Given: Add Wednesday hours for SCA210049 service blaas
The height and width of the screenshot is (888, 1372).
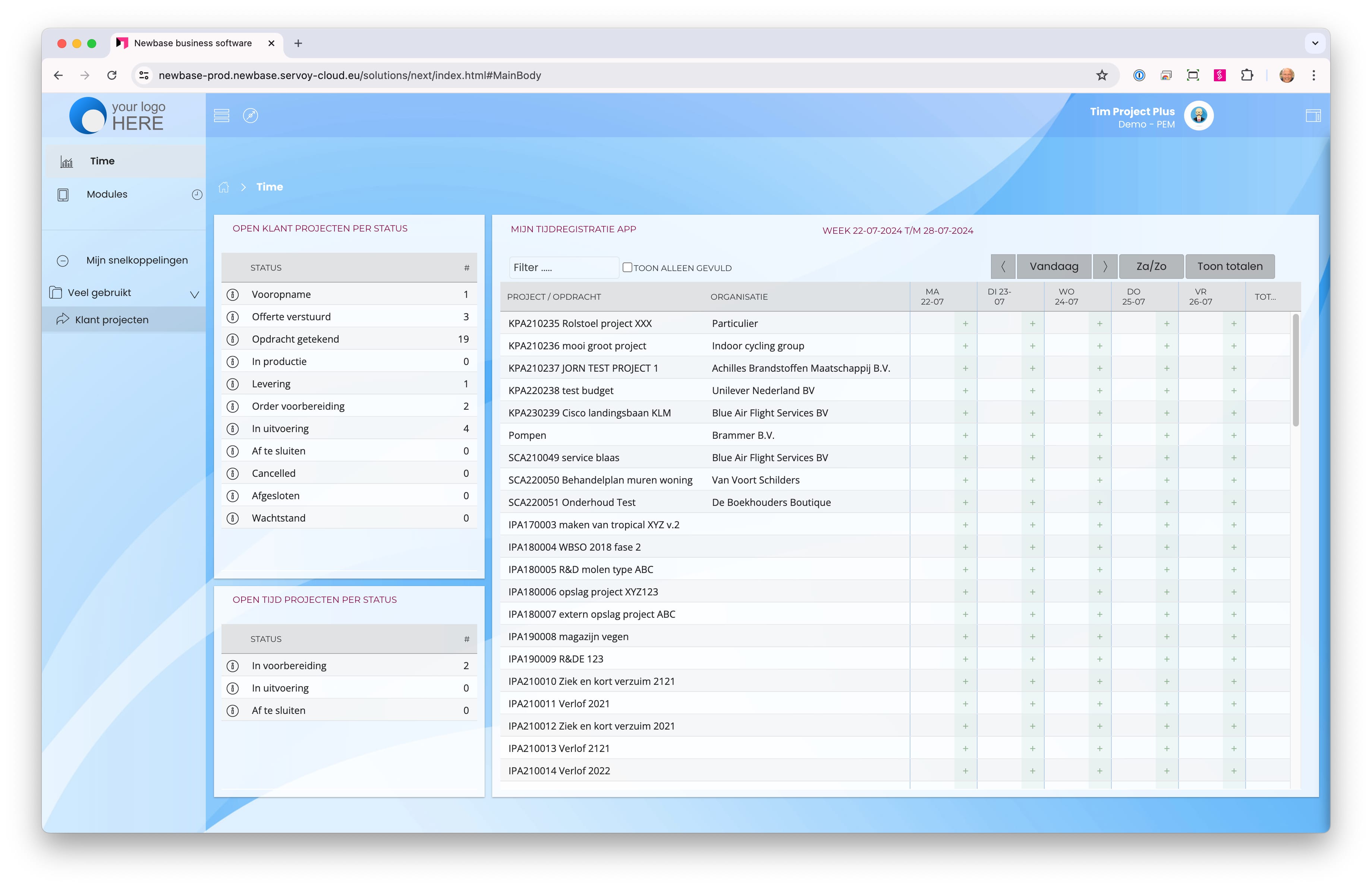Looking at the screenshot, I should 1099,458.
